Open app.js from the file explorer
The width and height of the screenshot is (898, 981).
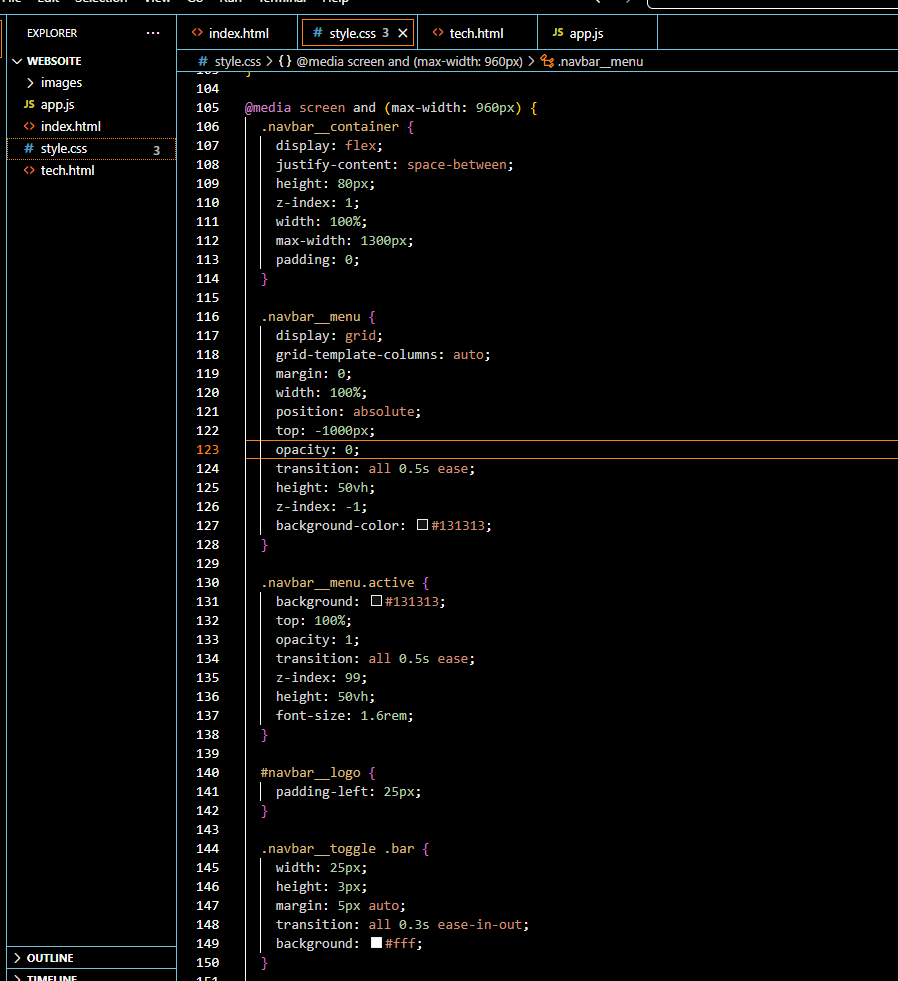(x=57, y=105)
